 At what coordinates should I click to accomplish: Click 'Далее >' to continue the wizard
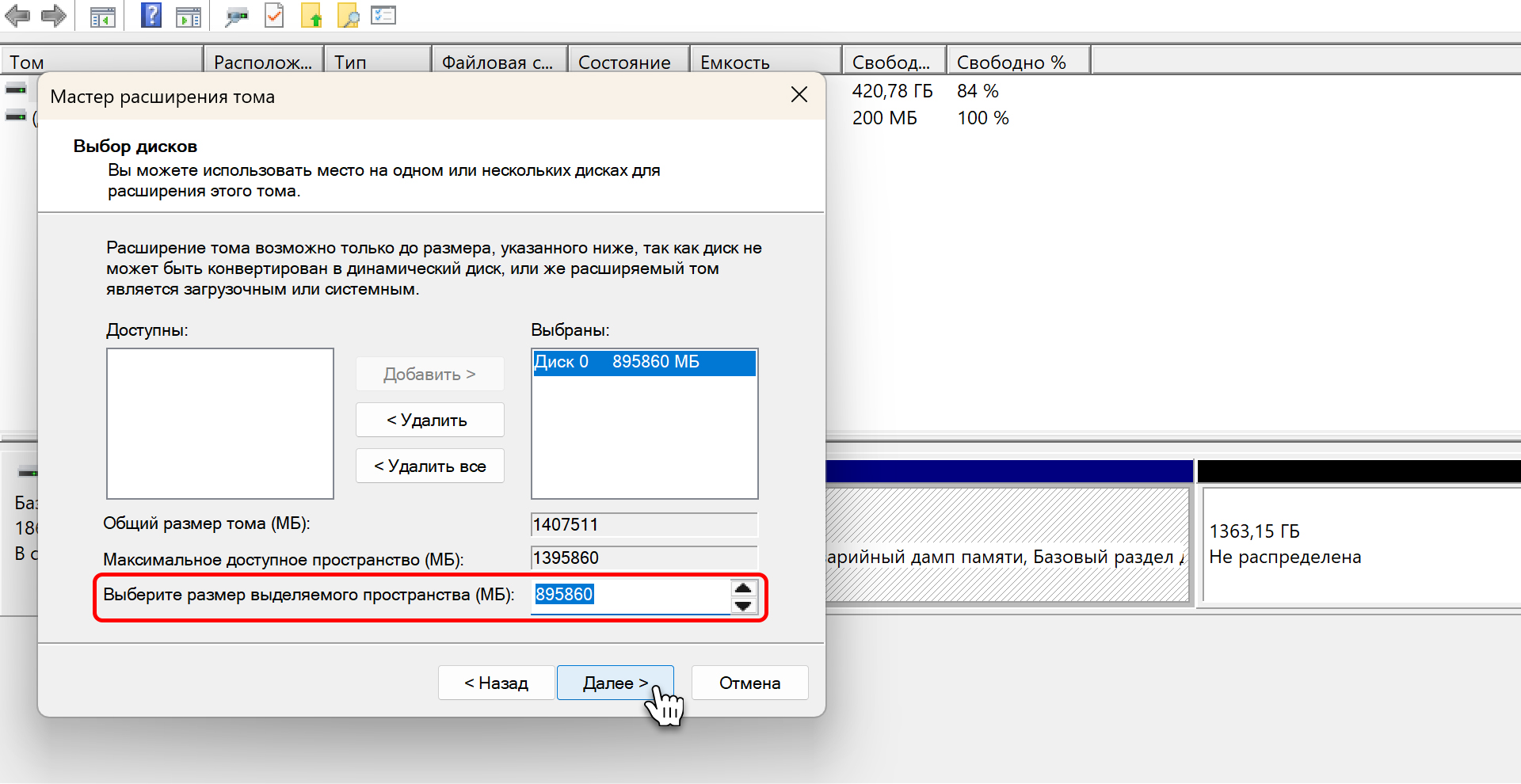(x=615, y=683)
